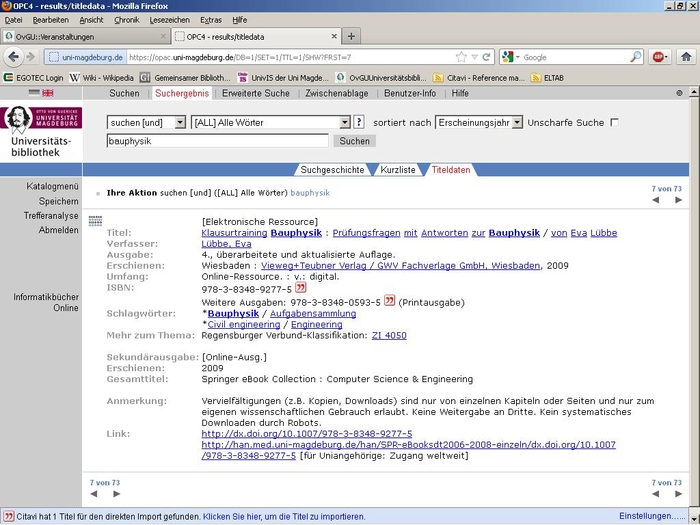Toggle the Unscharfe Suche checkbox
This screenshot has width=700, height=525.
[x=615, y=122]
